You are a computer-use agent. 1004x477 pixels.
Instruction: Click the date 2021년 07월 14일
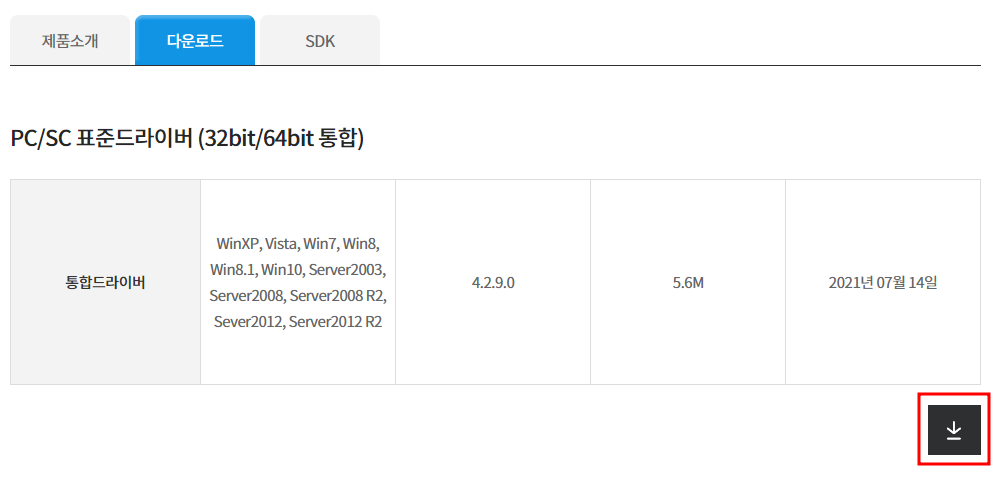pos(883,282)
